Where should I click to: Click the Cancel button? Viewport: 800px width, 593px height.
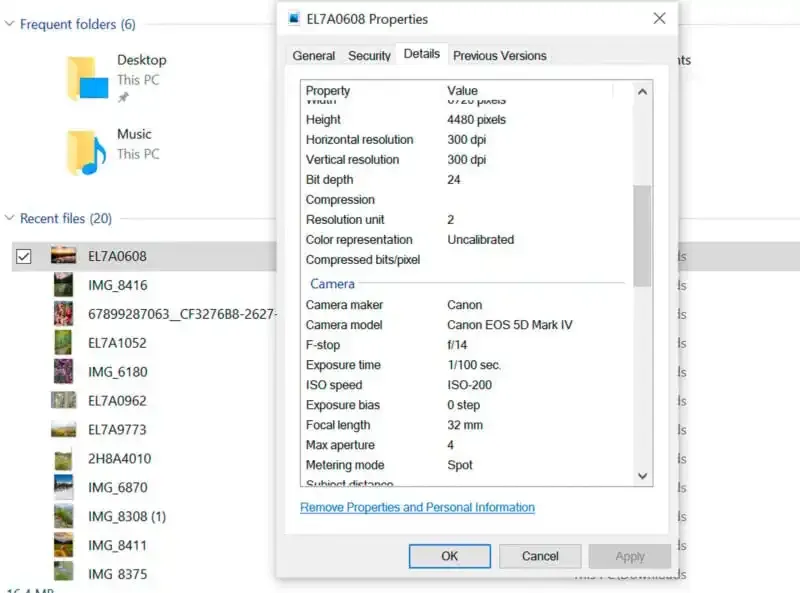pyautogui.click(x=540, y=556)
